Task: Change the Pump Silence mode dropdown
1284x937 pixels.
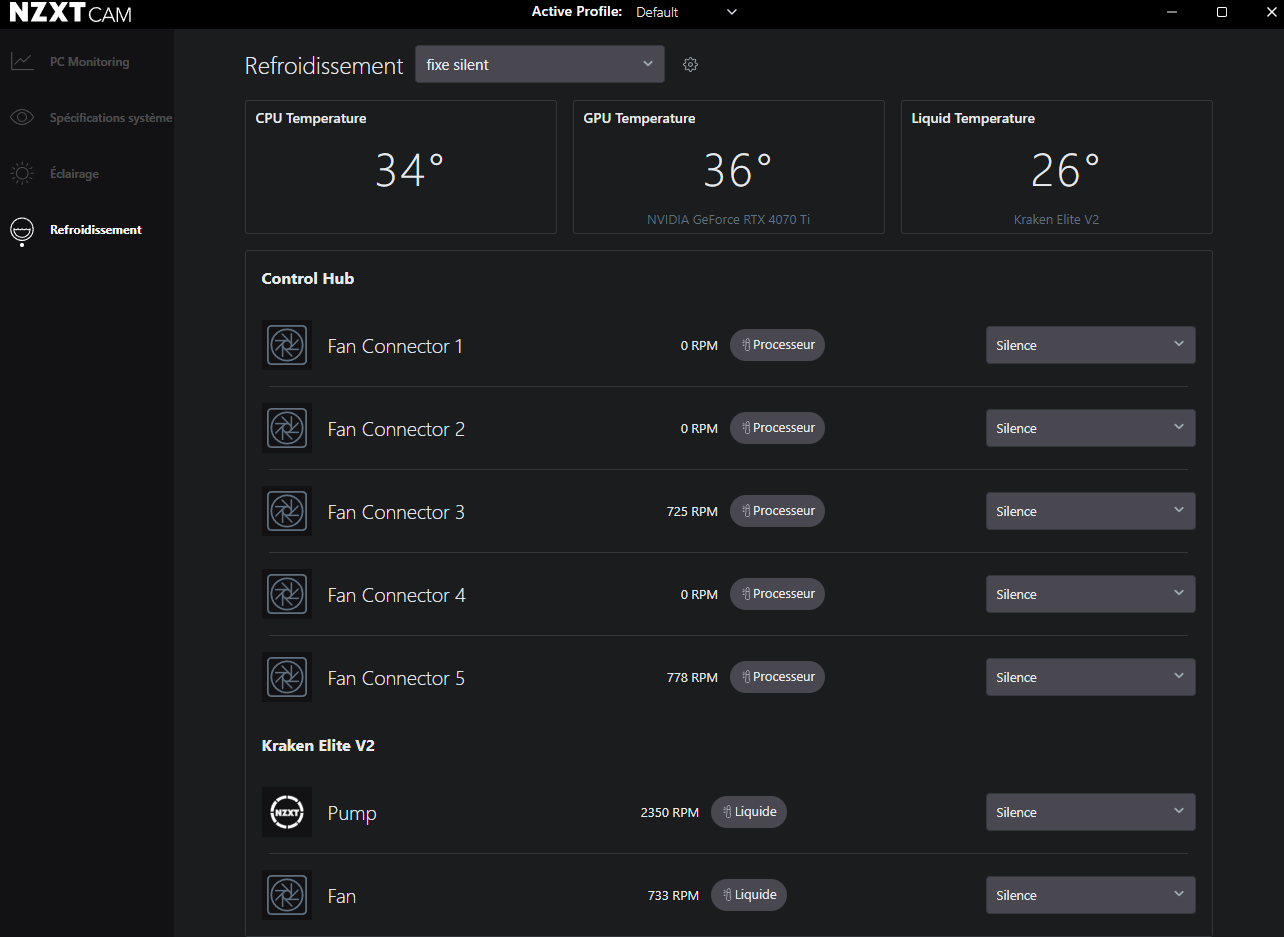Action: pos(1090,813)
